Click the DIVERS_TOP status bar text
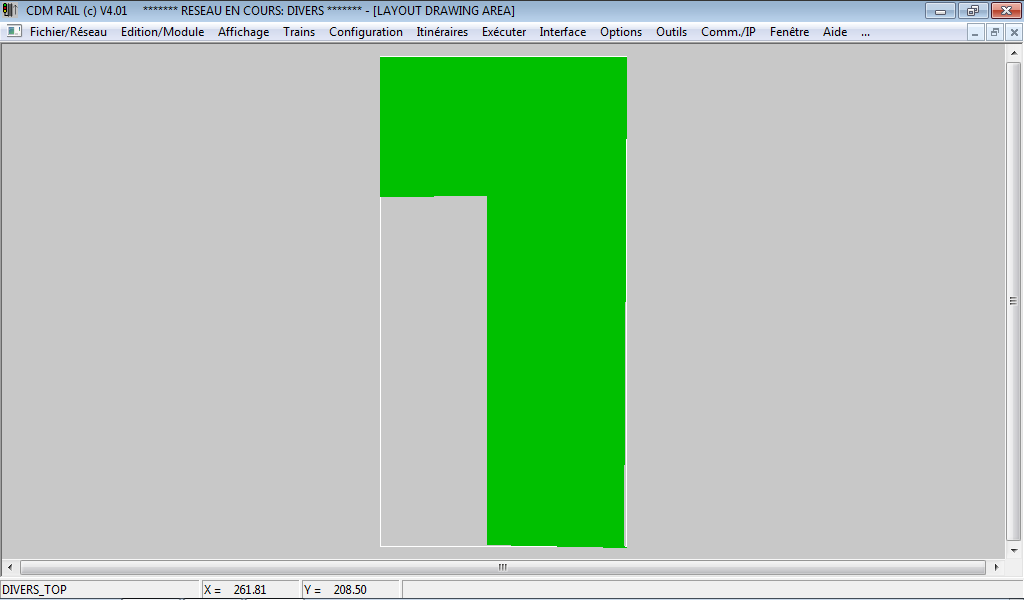This screenshot has width=1024, height=600. (x=35, y=590)
